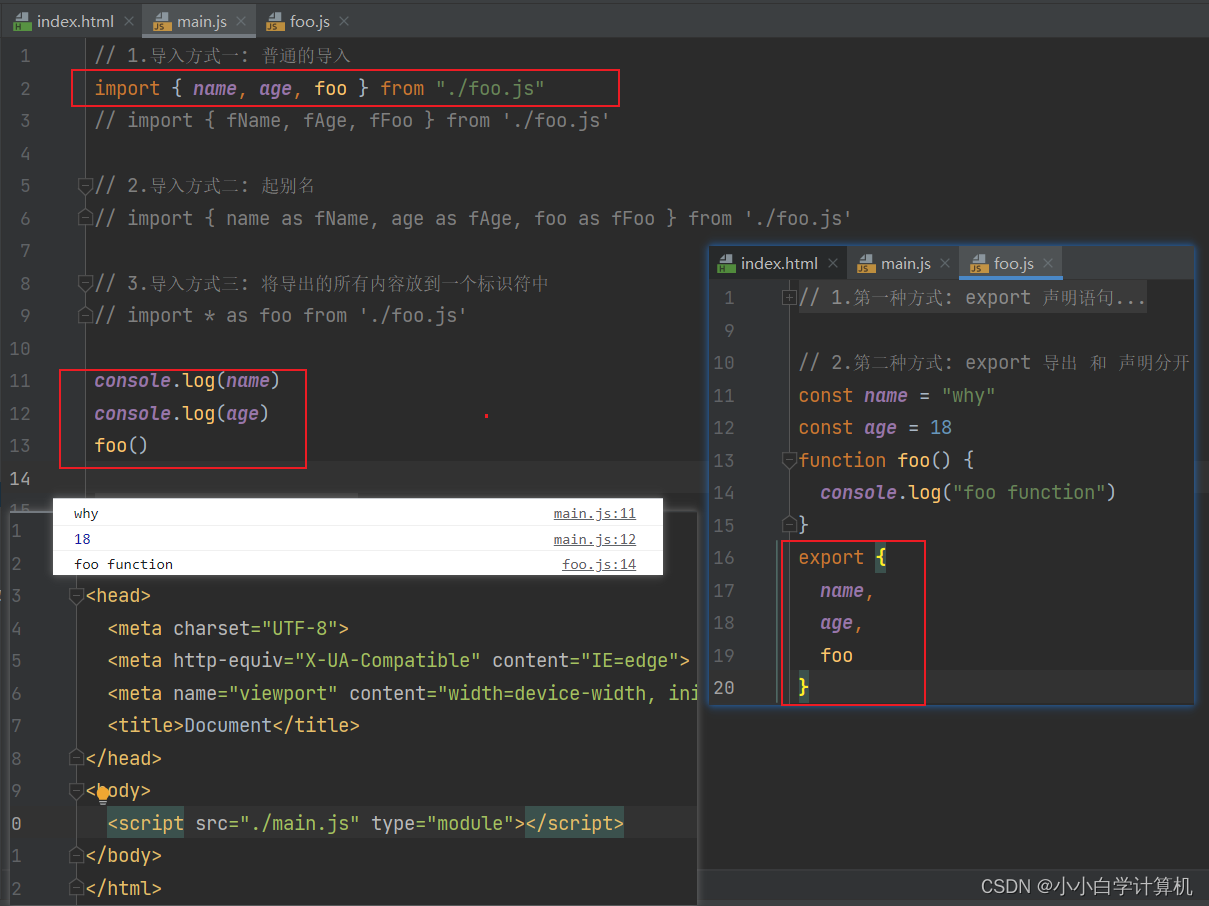The width and height of the screenshot is (1209, 906).
Task: Collapse comment block starting at '// 2.导入方式二'
Action: (85, 185)
